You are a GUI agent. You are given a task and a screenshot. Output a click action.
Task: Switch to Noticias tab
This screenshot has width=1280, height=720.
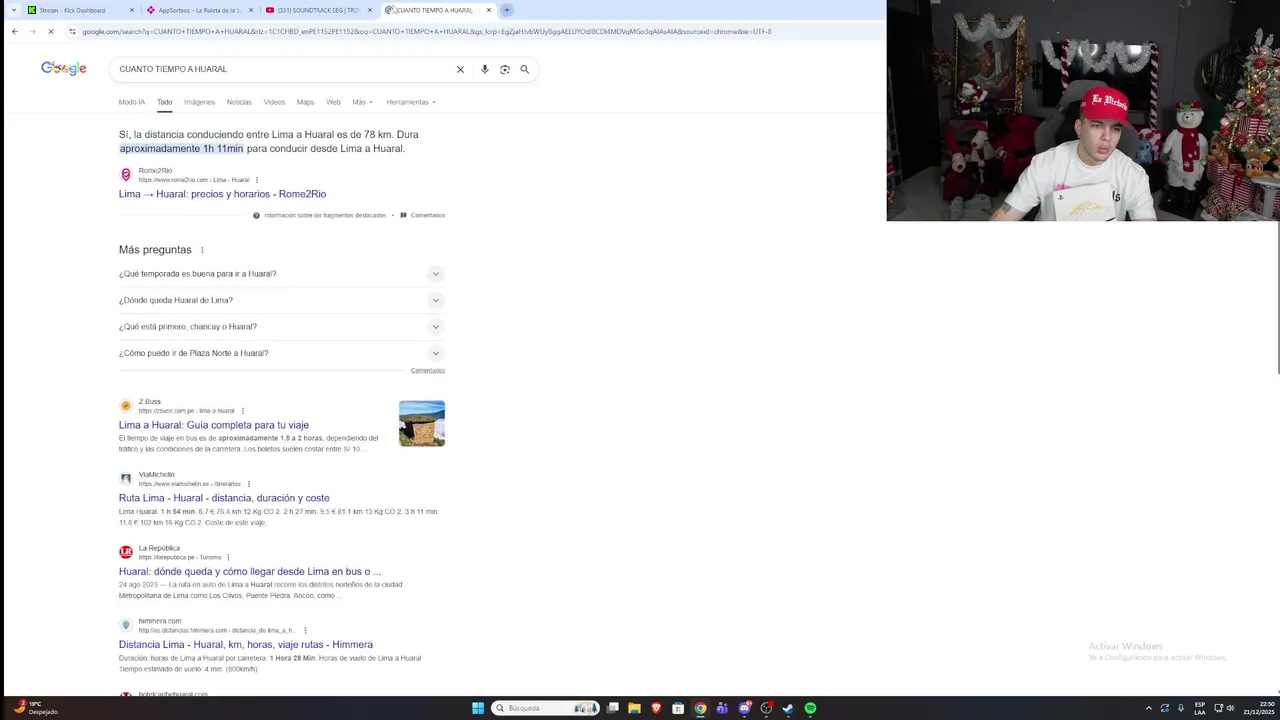tap(239, 102)
